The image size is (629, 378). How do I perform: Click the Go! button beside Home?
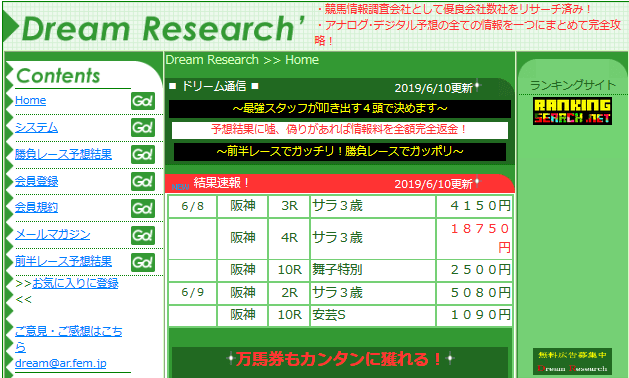click(143, 101)
